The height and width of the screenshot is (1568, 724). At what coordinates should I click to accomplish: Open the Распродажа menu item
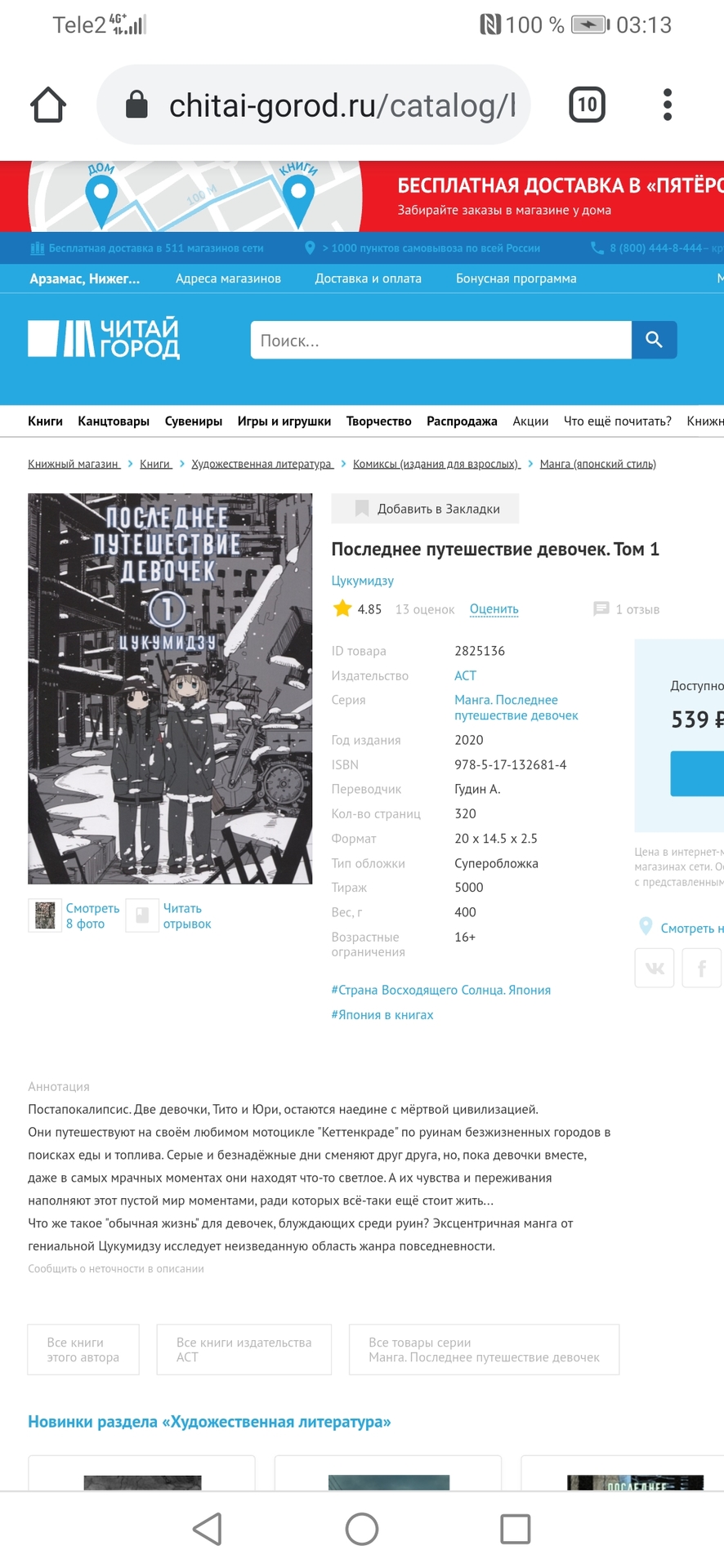point(462,421)
